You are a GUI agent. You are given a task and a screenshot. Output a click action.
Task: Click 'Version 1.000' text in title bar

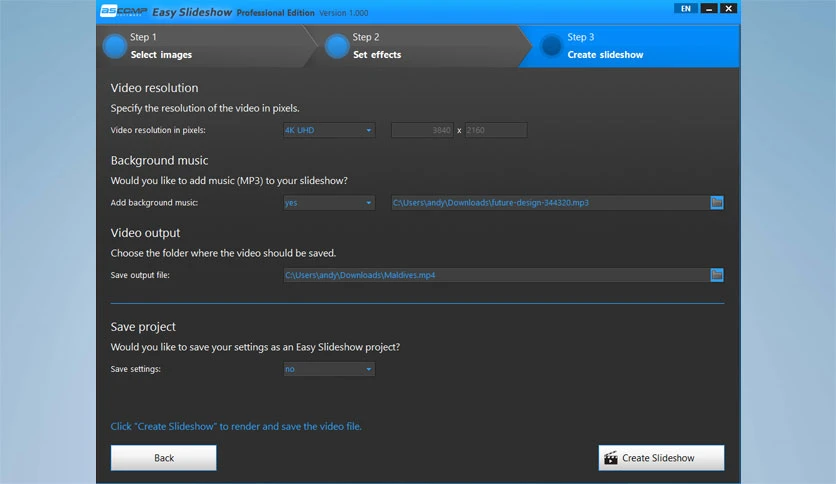tap(344, 13)
